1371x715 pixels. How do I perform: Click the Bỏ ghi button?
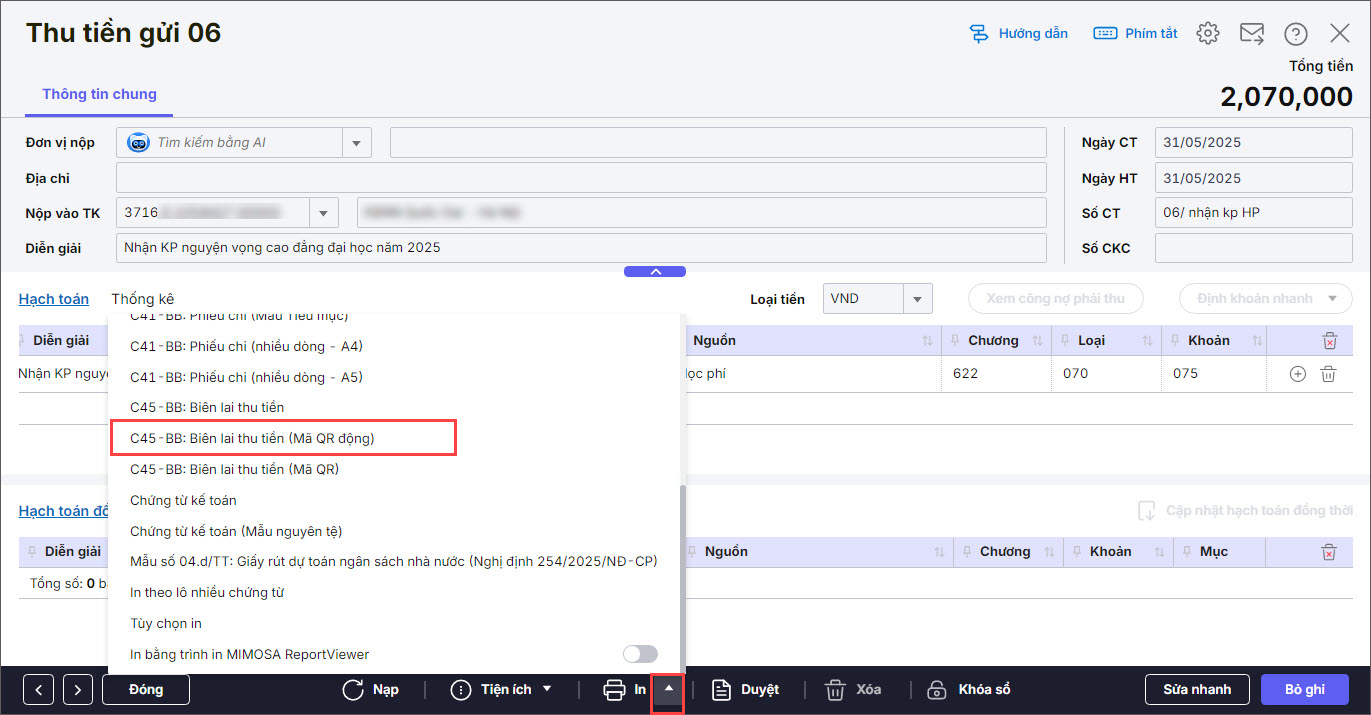coord(1305,689)
